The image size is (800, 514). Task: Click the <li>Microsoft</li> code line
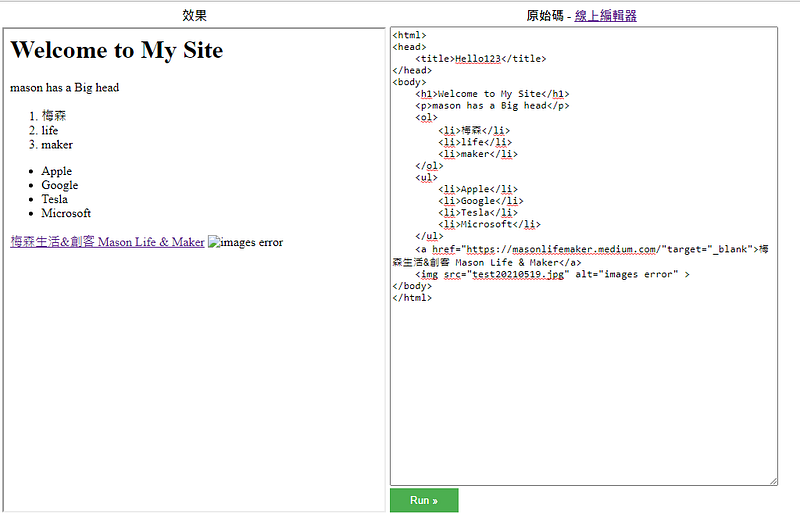pos(489,225)
